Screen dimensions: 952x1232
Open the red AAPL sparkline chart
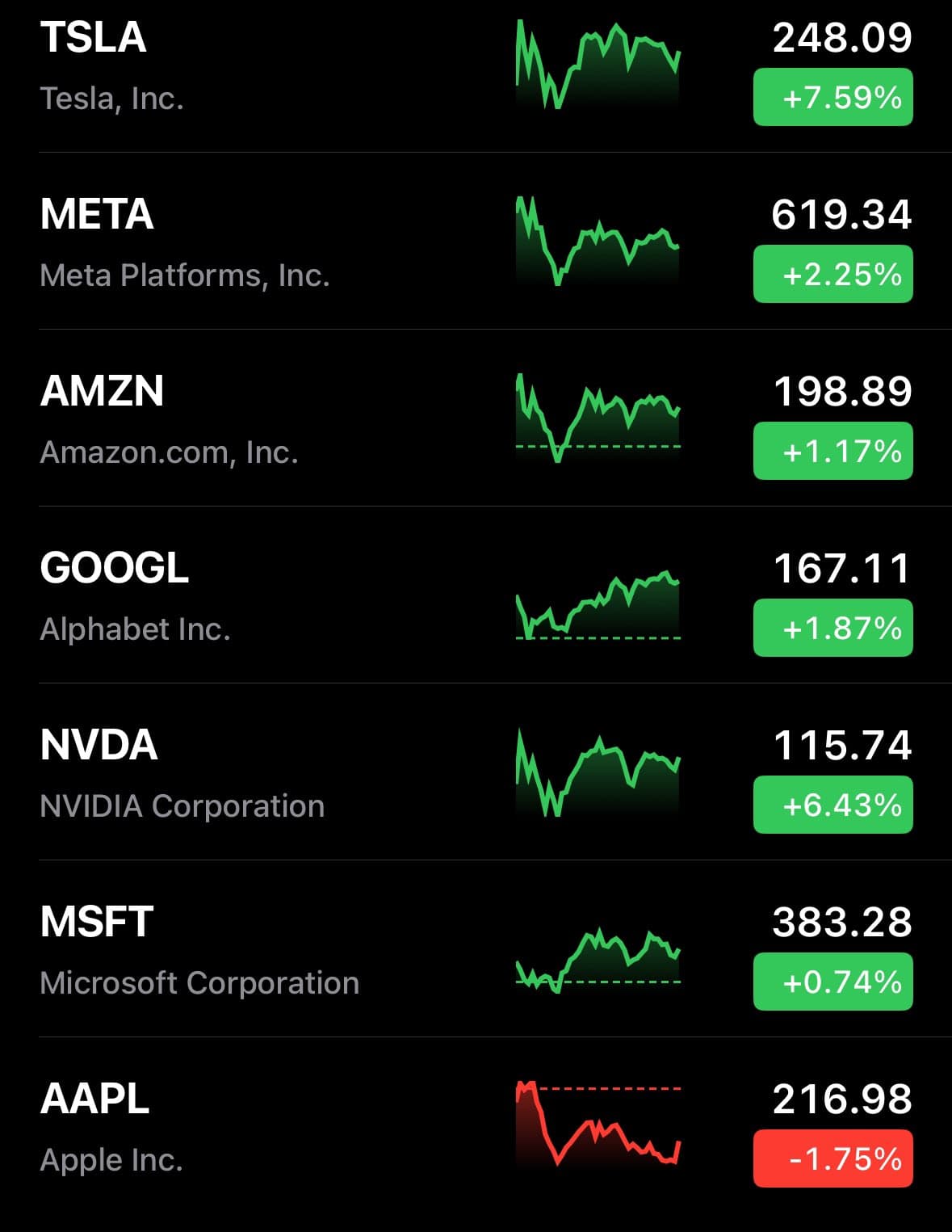pos(598,1123)
